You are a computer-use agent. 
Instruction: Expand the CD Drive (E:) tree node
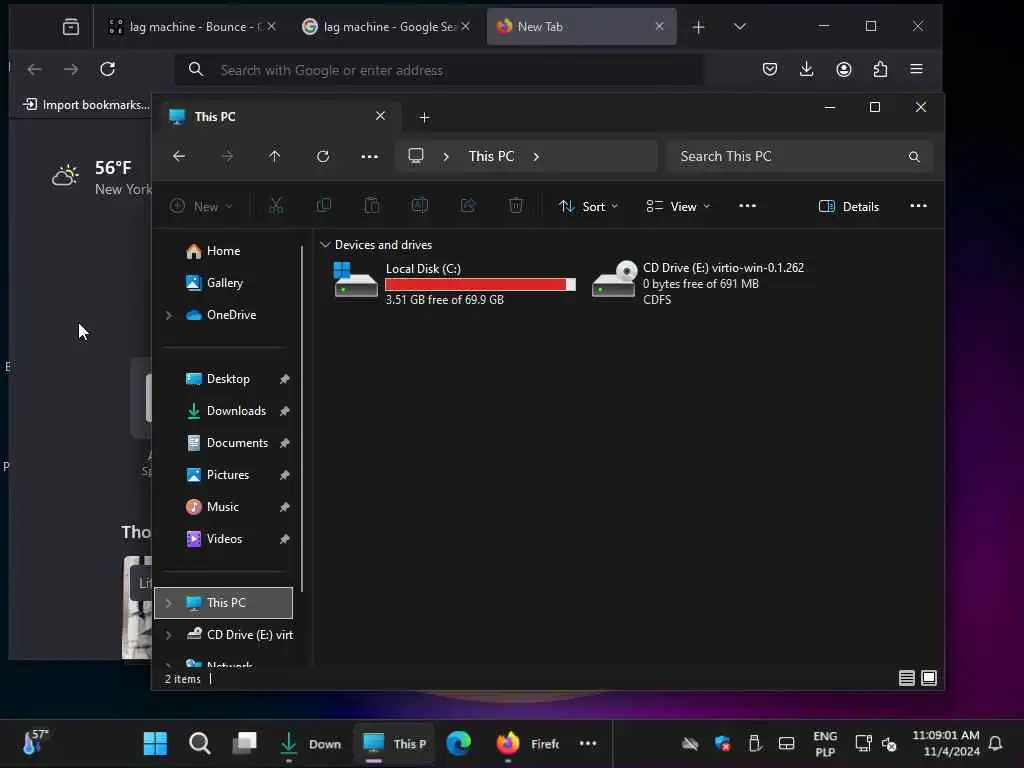(168, 635)
